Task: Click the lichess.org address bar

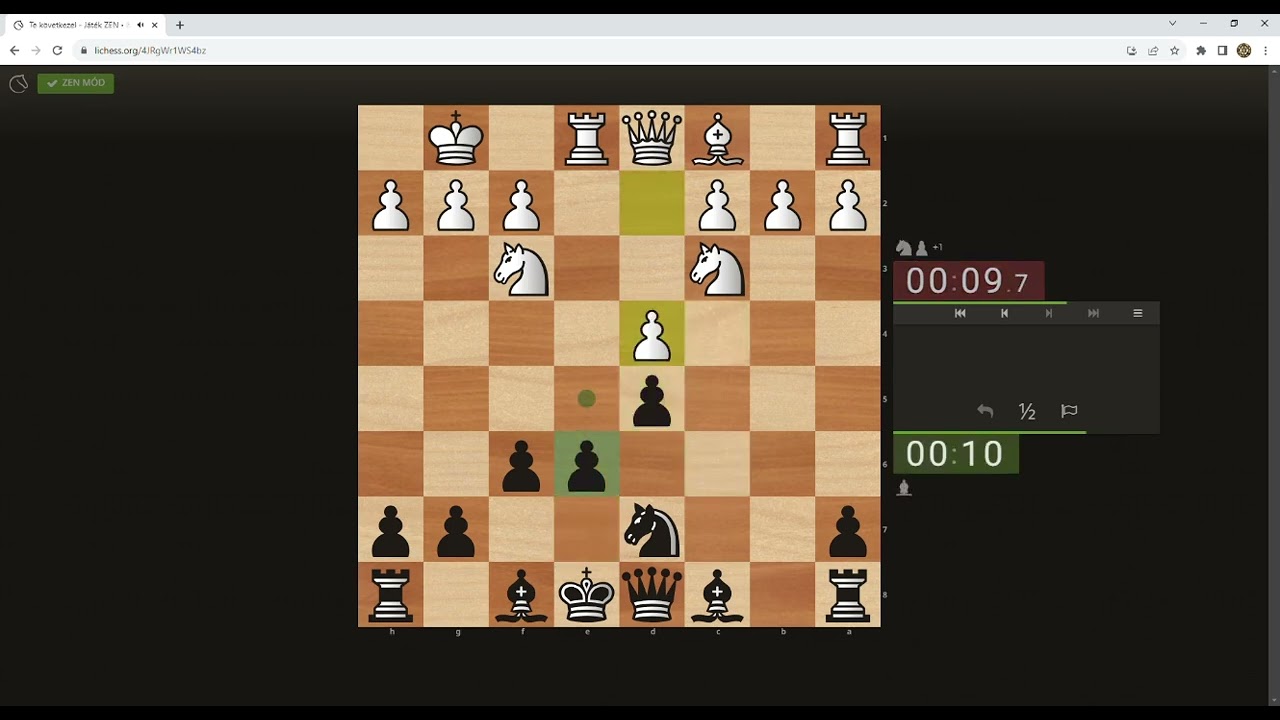Action: [600, 50]
